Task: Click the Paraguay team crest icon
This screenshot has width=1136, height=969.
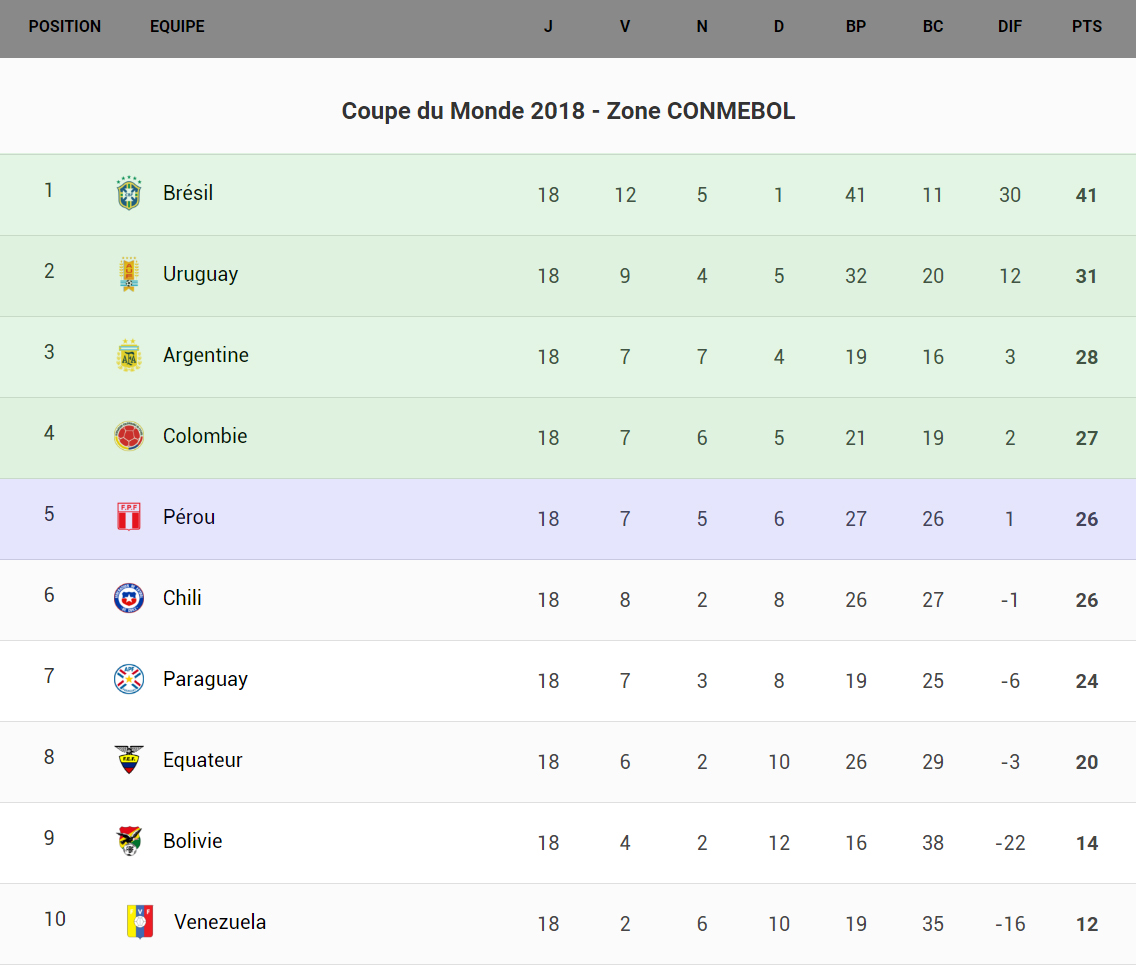Action: pyautogui.click(x=129, y=679)
